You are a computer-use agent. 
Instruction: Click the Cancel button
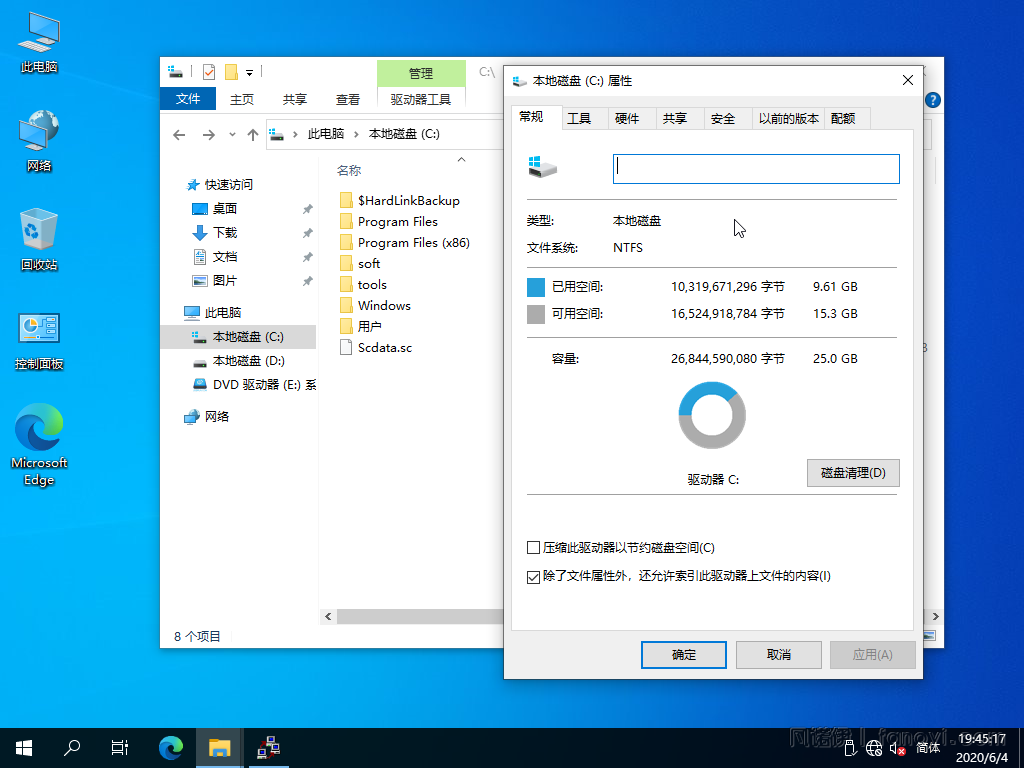point(778,655)
